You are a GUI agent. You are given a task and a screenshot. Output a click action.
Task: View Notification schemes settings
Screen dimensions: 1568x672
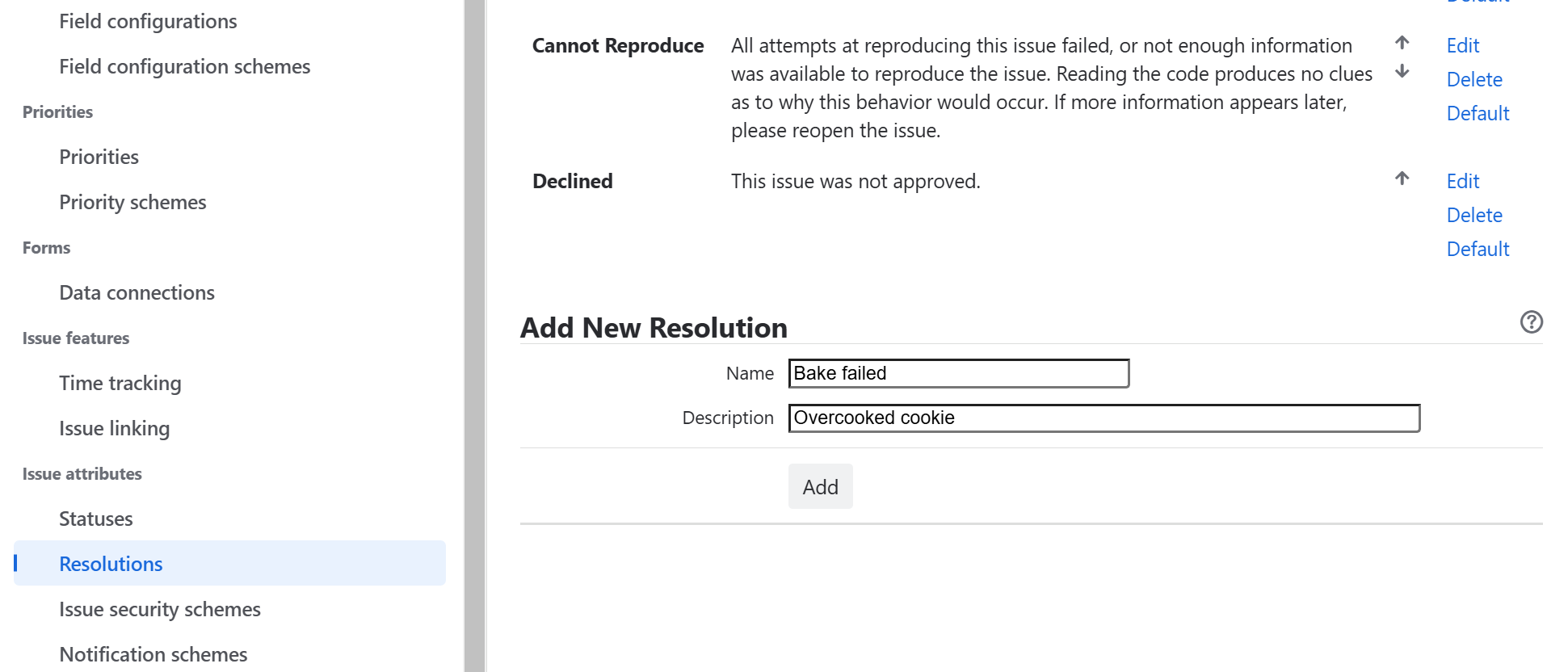coord(153,653)
